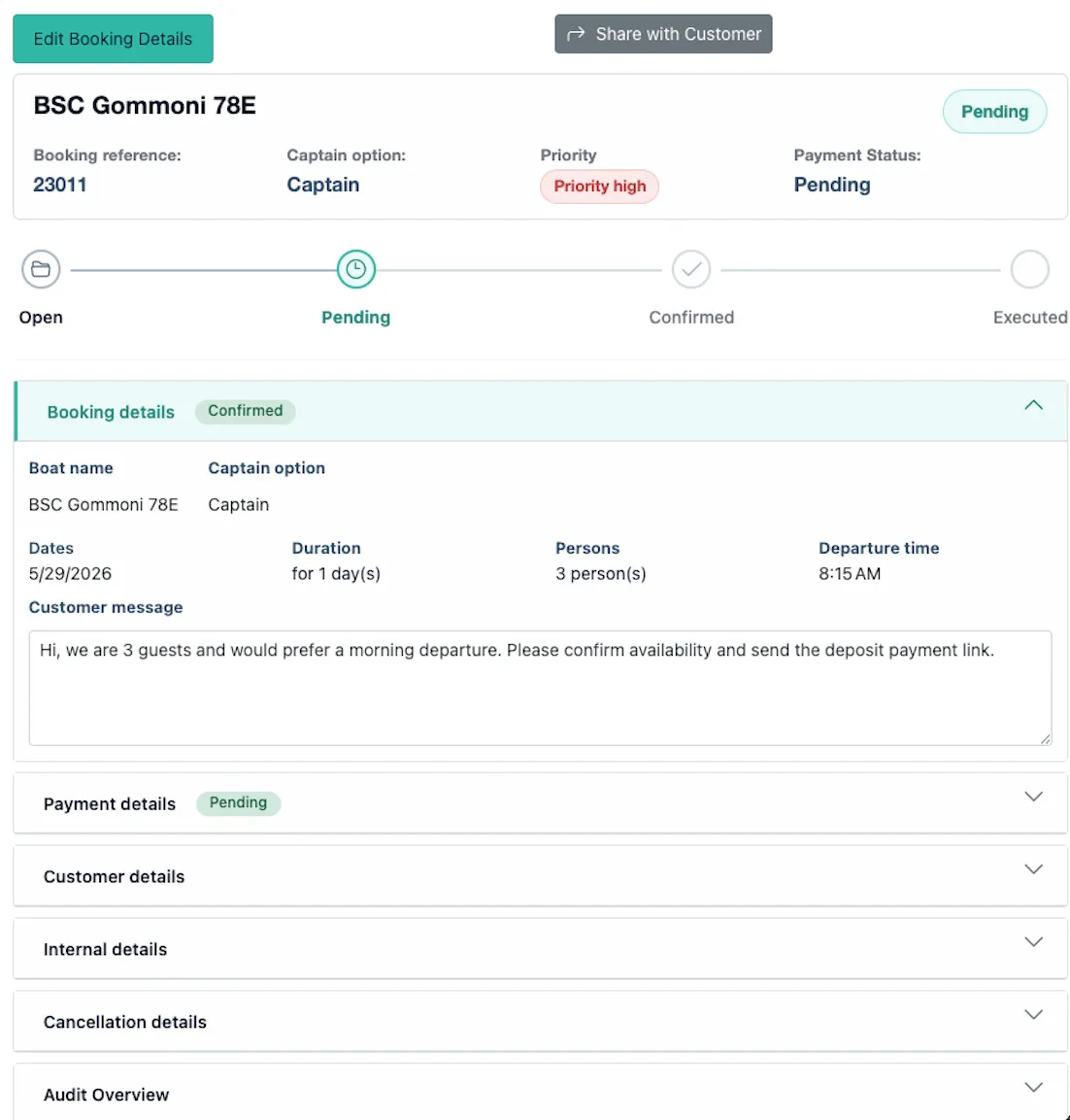Image resolution: width=1070 pixels, height=1120 pixels.
Task: Click the Customer details header title
Action: pos(115,876)
